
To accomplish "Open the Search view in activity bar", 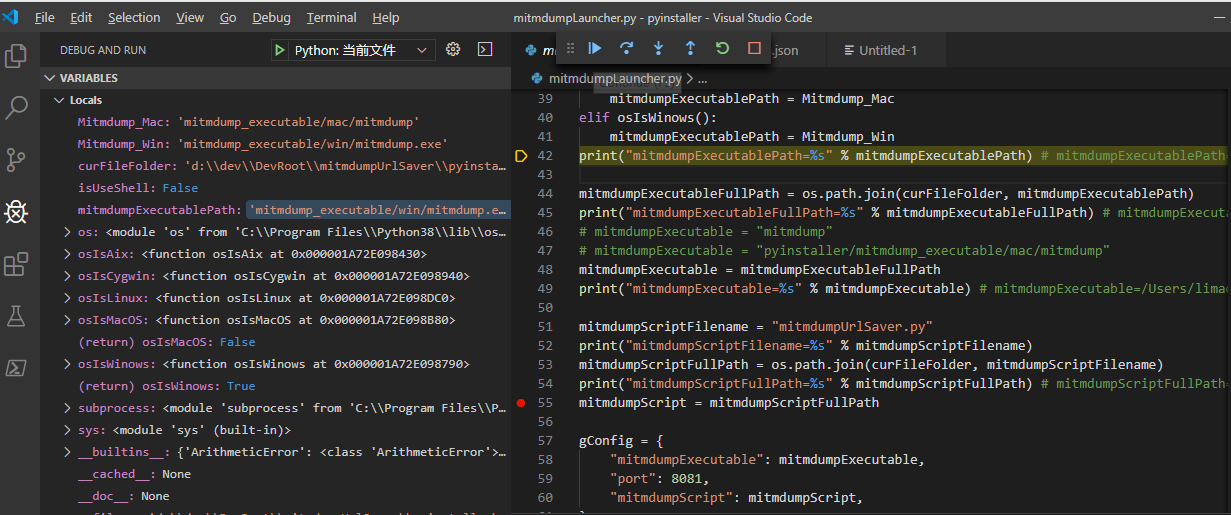I will pyautogui.click(x=16, y=108).
